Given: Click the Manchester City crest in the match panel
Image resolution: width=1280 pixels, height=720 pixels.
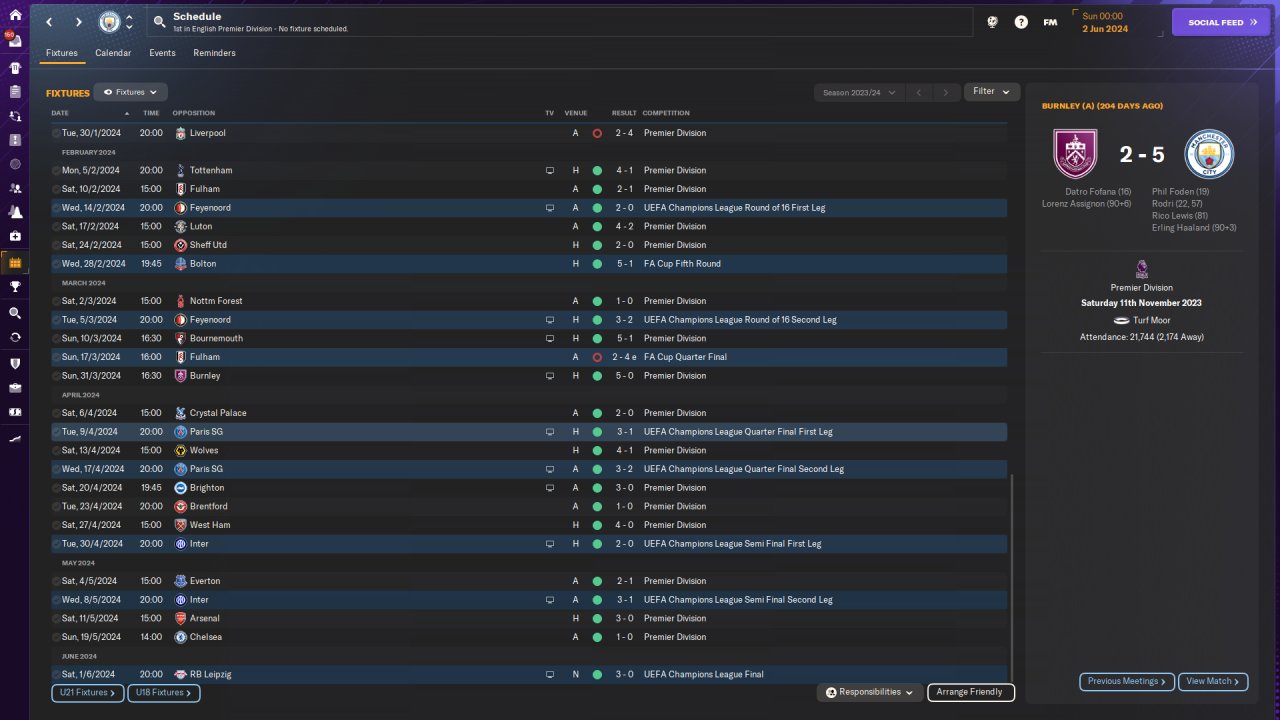Looking at the screenshot, I should (x=1209, y=154).
